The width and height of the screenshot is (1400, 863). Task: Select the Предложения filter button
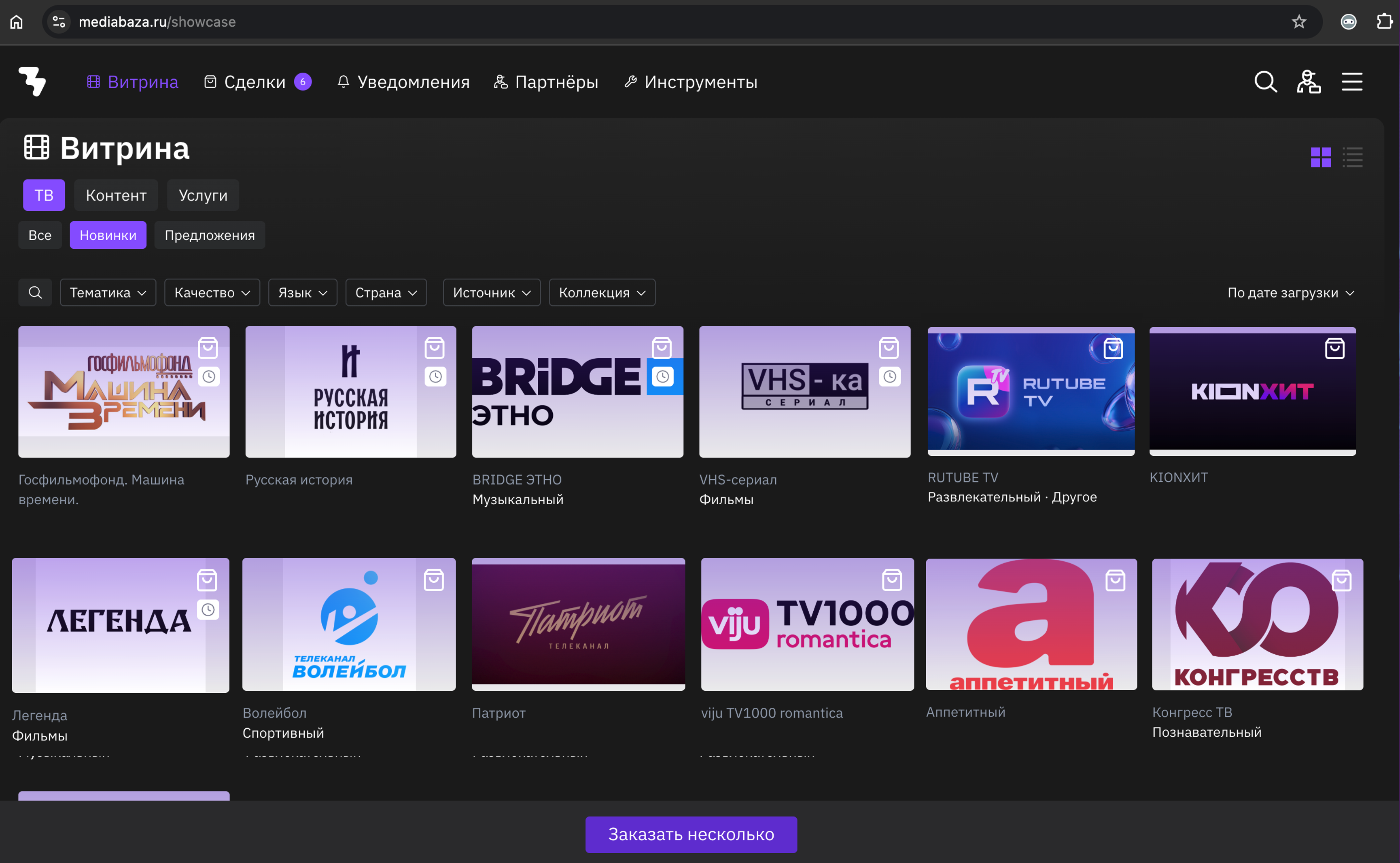pyautogui.click(x=210, y=235)
